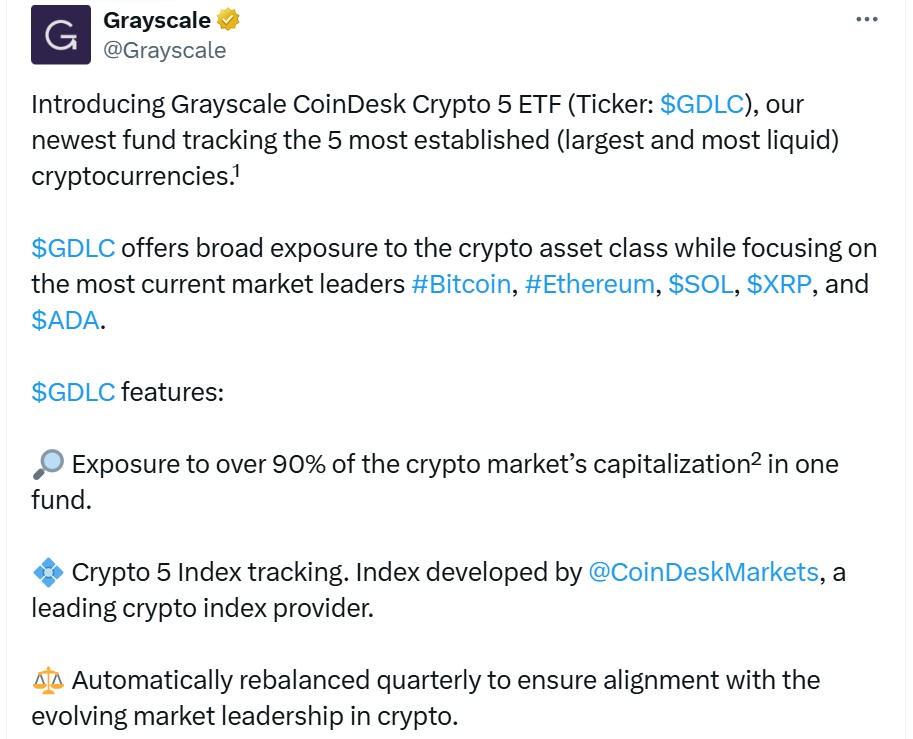Open the three-dot more options menu
The height and width of the screenshot is (739, 913).
tap(866, 20)
